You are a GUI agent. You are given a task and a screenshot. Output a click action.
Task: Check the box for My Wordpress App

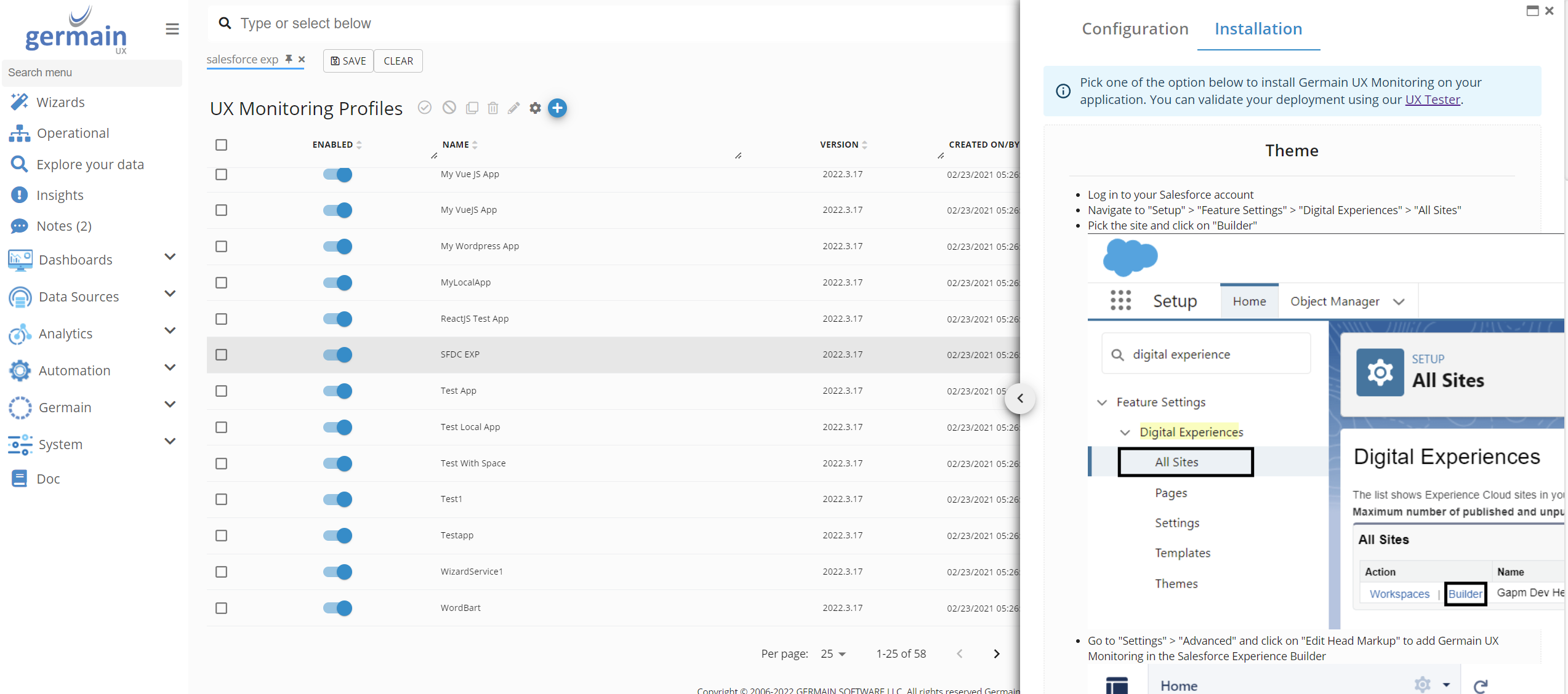222,247
